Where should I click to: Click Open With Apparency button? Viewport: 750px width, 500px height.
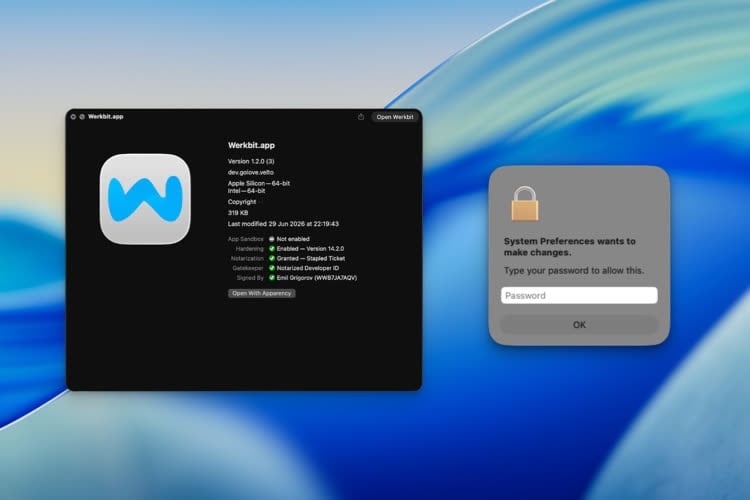point(262,293)
